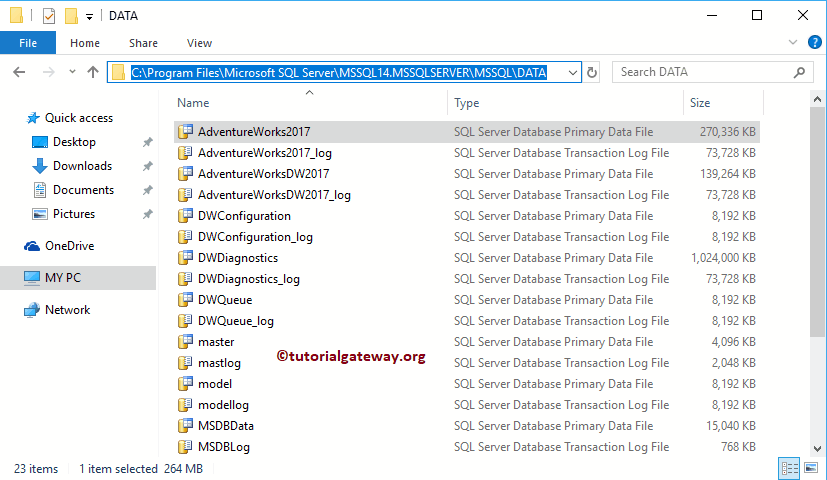827x480 pixels.
Task: Click the search magnifier icon
Action: point(799,72)
